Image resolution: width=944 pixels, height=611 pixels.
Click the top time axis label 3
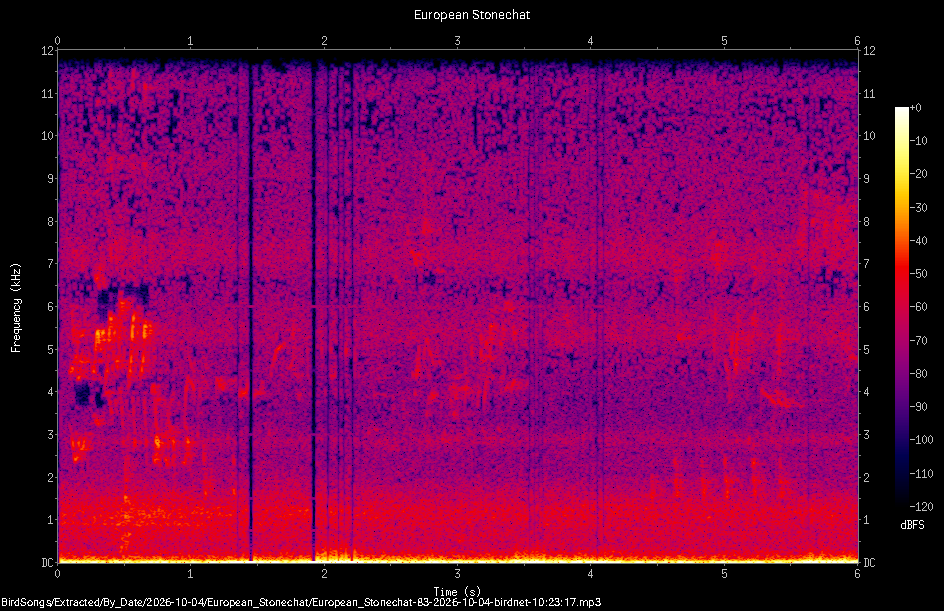pyautogui.click(x=458, y=41)
